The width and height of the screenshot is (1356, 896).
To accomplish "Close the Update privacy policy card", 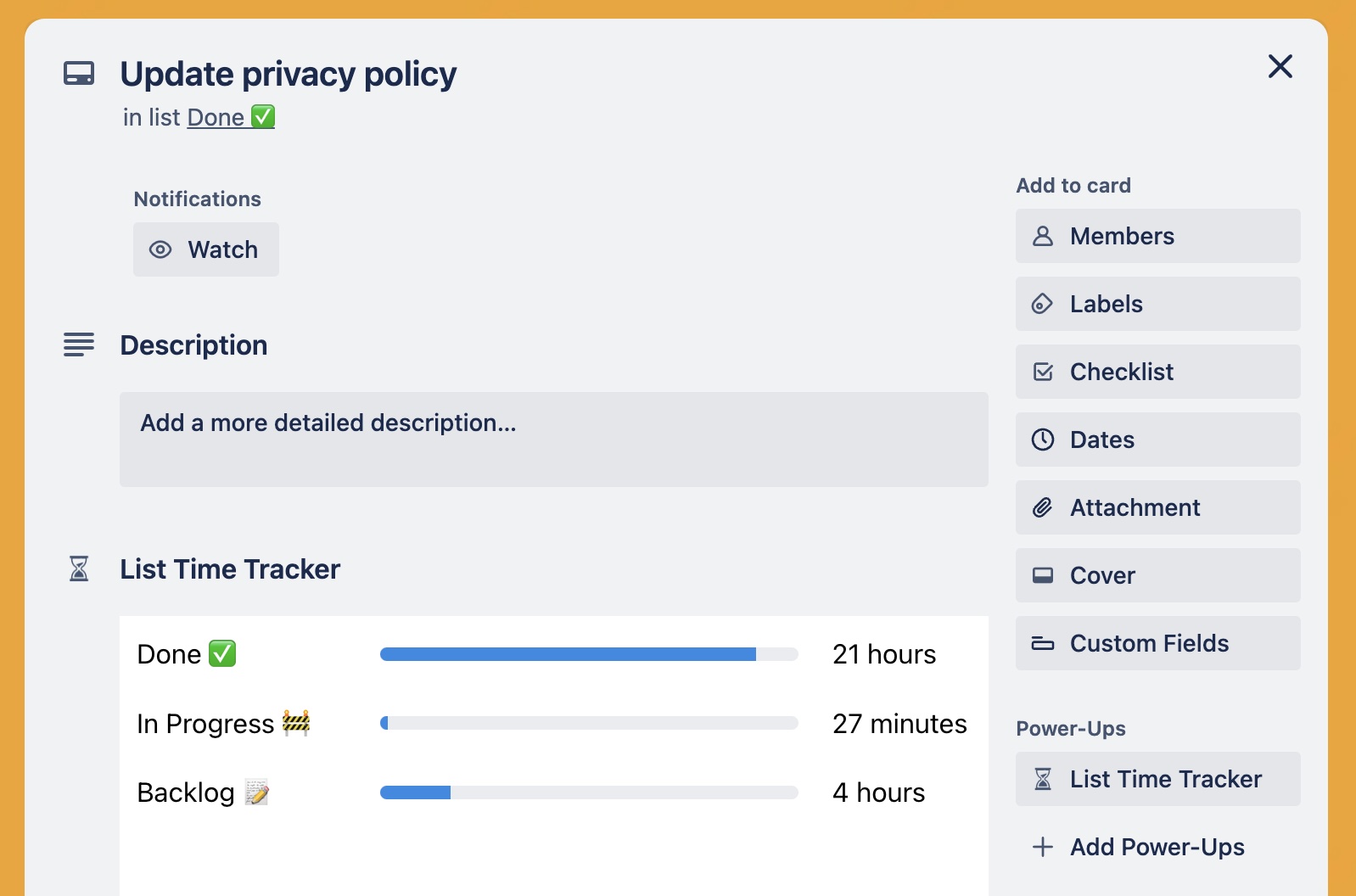I will coord(1280,66).
